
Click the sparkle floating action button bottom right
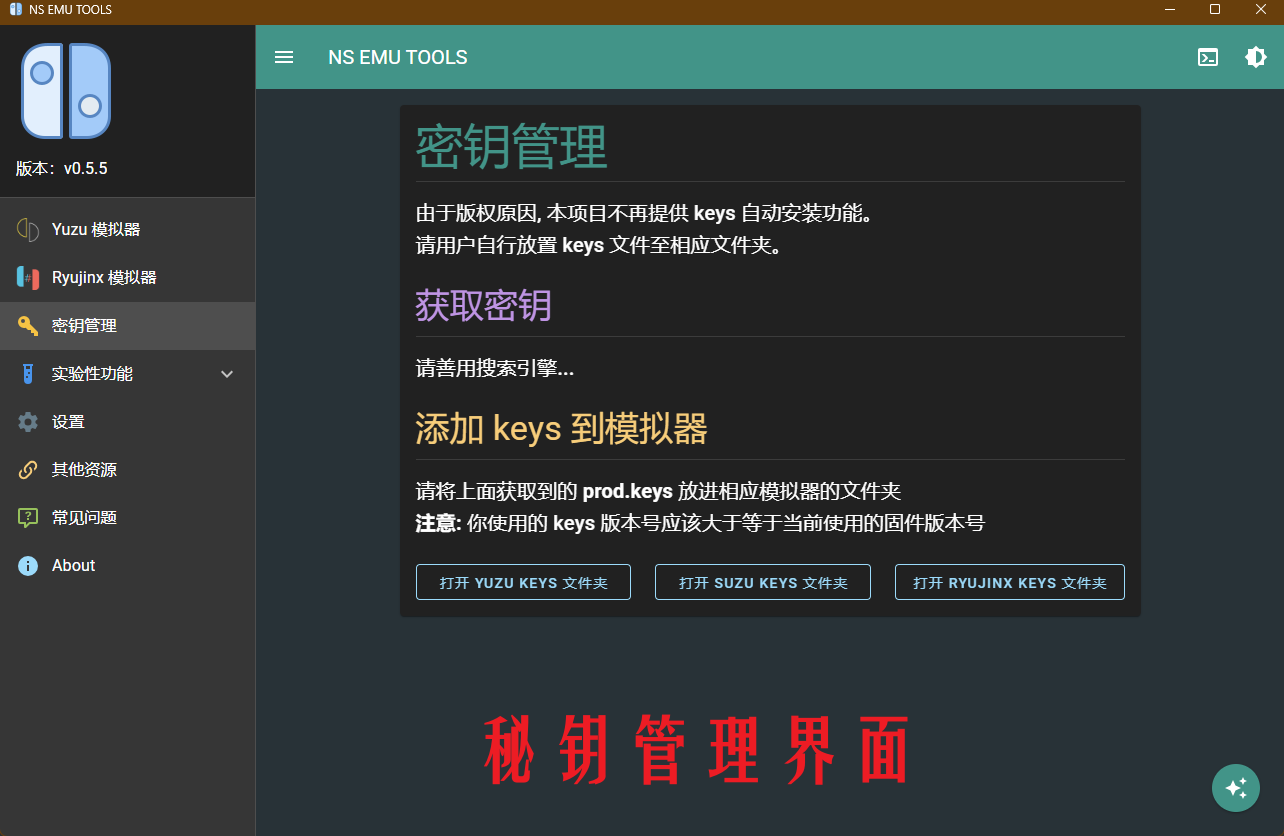(x=1236, y=788)
